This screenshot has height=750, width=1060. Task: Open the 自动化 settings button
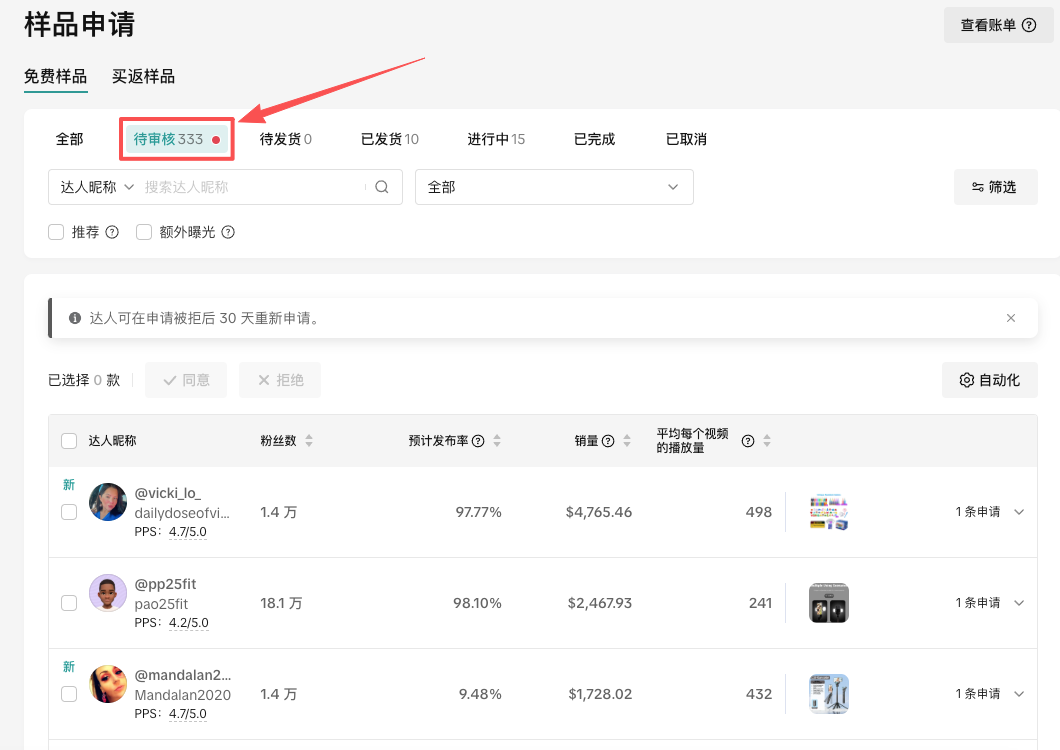[989, 380]
